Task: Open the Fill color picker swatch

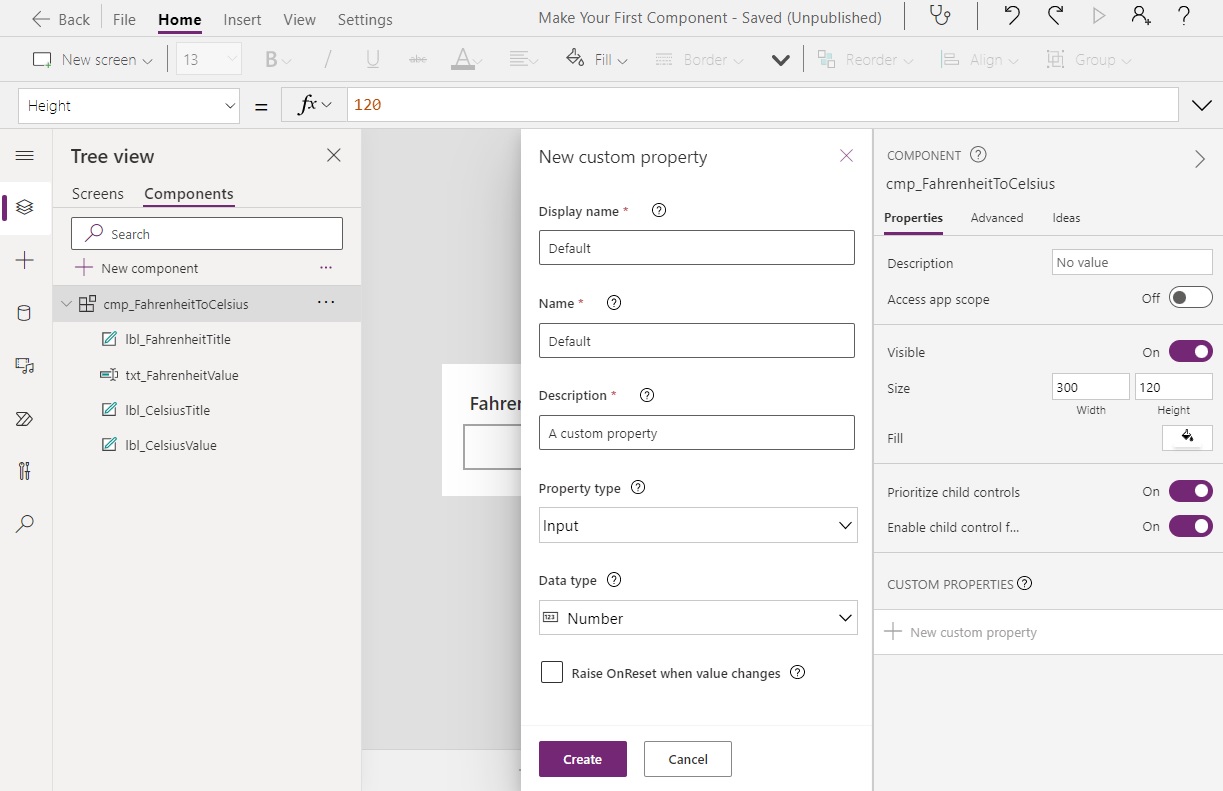Action: (1187, 437)
